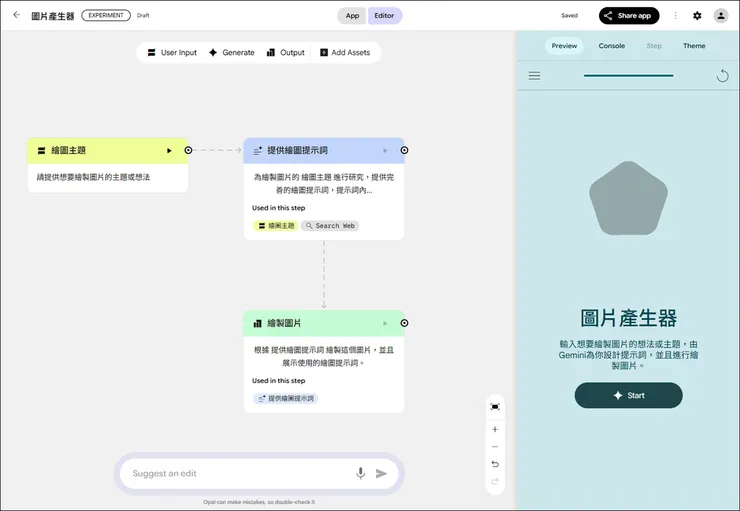This screenshot has height=511, width=740.
Task: Click Add Assets in toolbar
Action: pyautogui.click(x=345, y=52)
